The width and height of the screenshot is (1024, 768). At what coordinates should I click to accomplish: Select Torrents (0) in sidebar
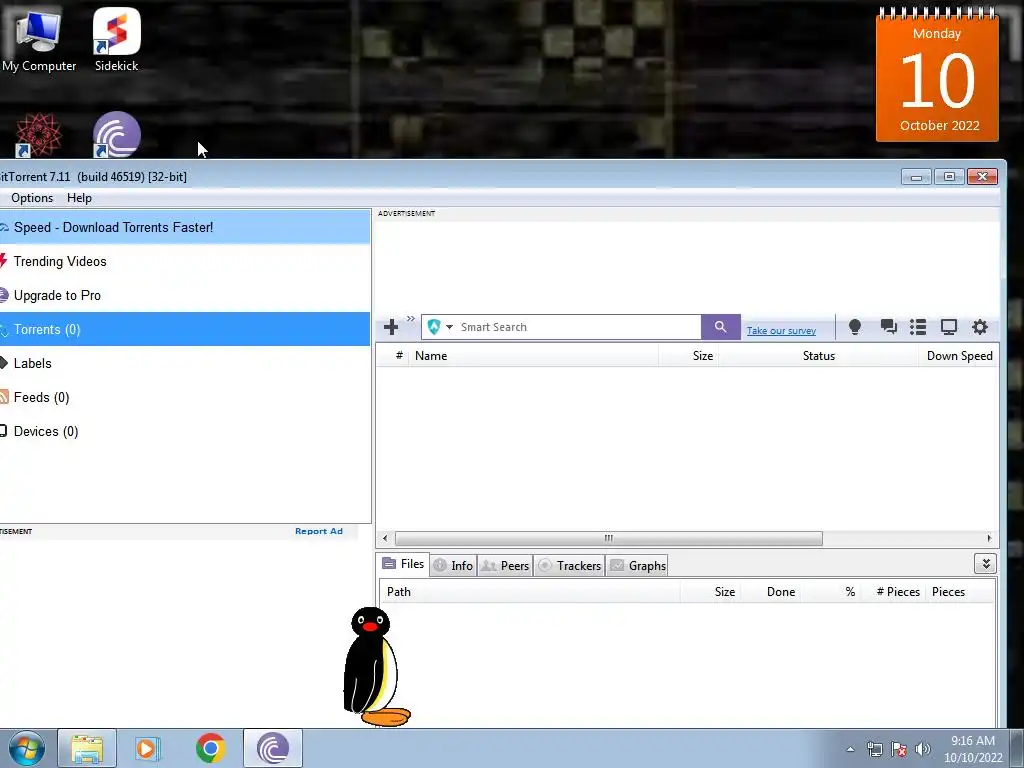[185, 329]
